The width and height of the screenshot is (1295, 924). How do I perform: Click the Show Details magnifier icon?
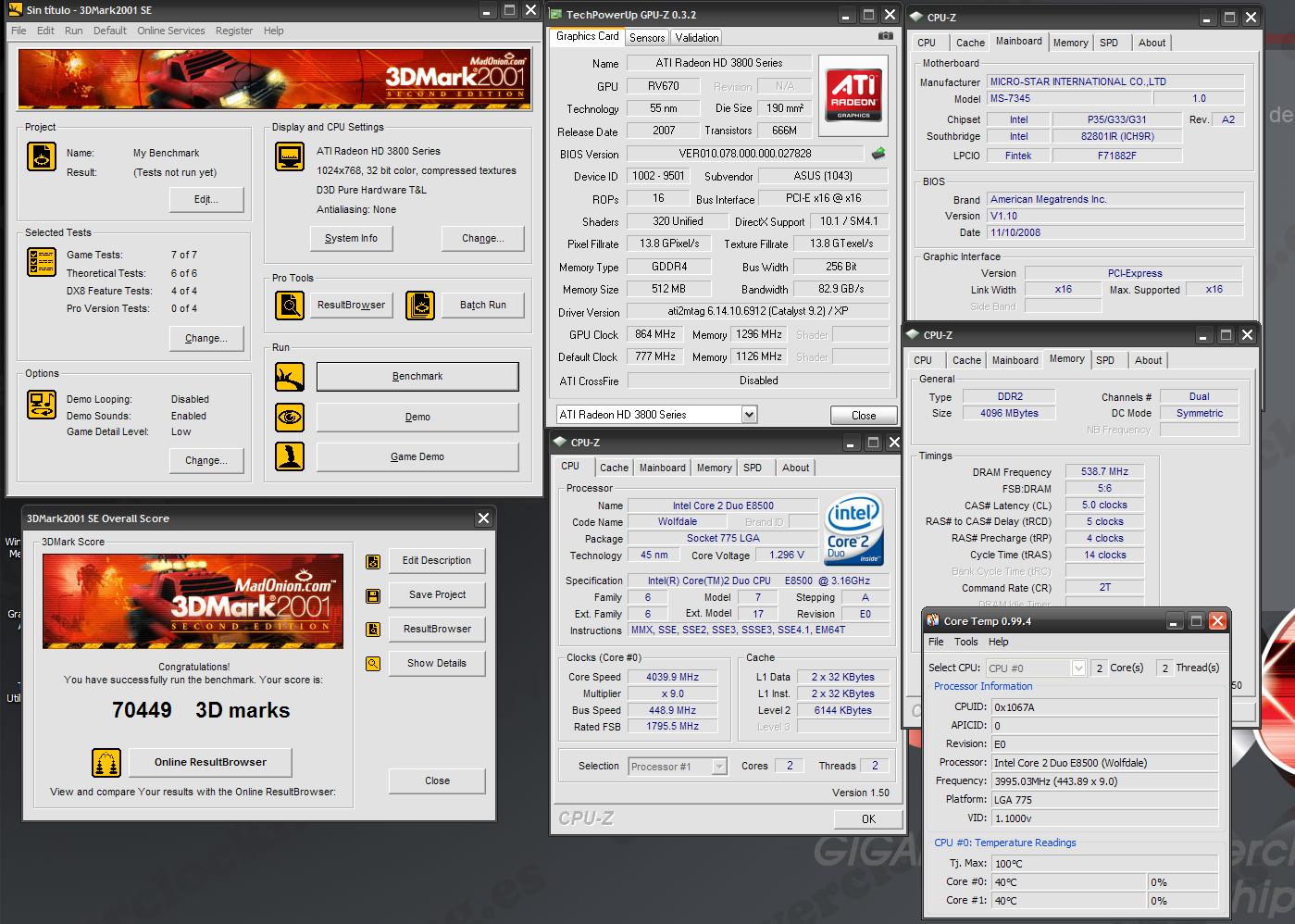tap(373, 664)
